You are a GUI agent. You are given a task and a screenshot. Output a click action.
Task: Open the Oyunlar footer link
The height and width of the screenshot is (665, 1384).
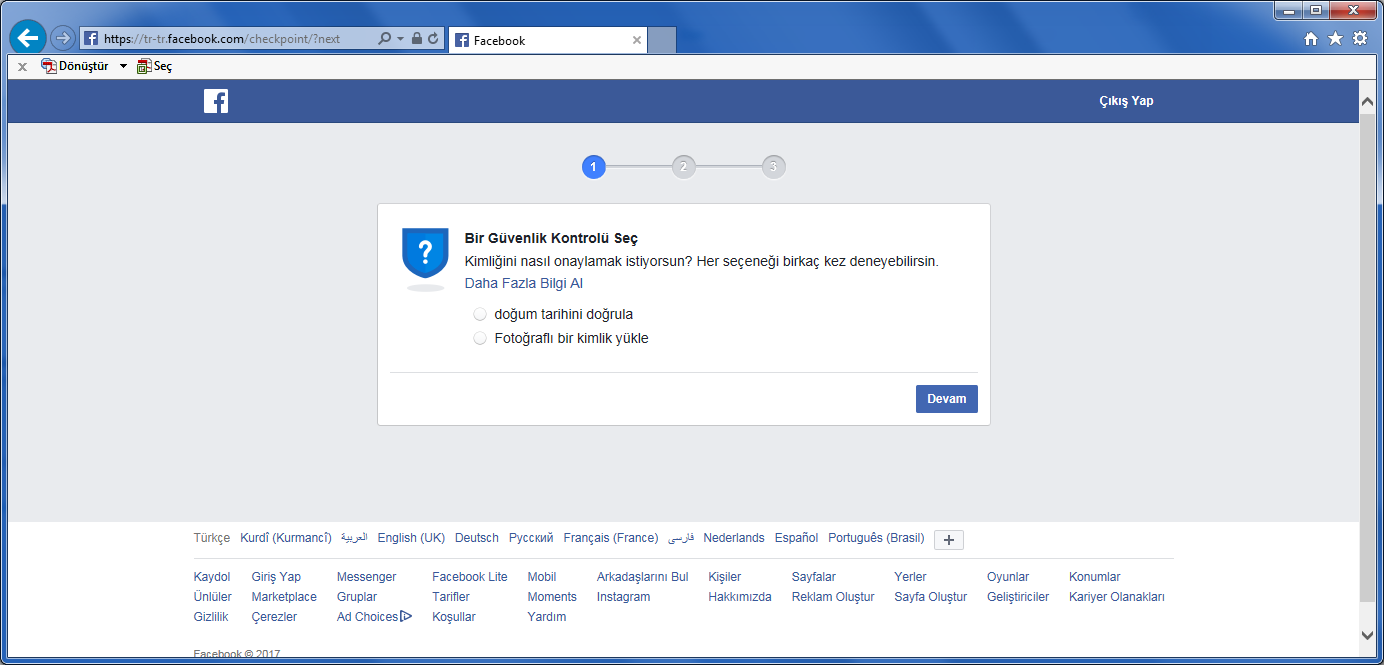point(1008,577)
